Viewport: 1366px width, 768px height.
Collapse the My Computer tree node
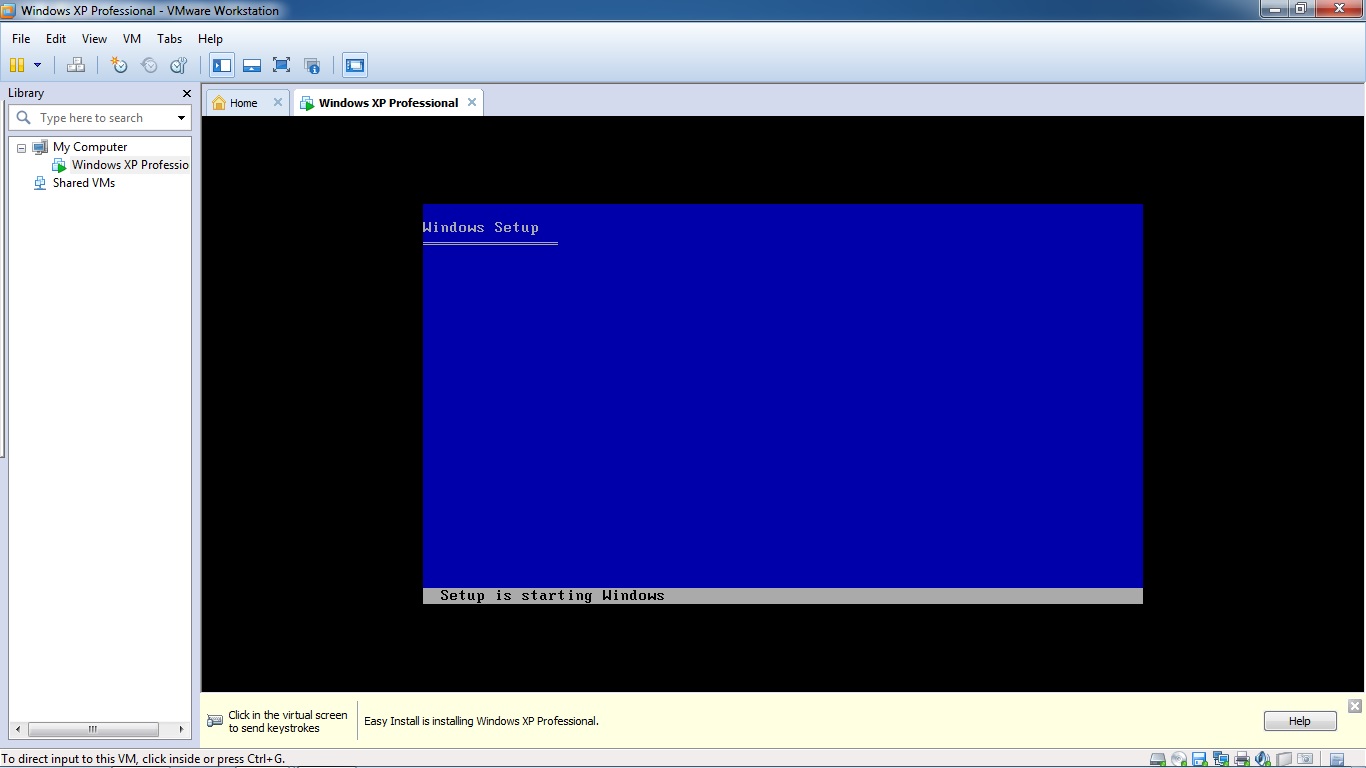[21, 146]
